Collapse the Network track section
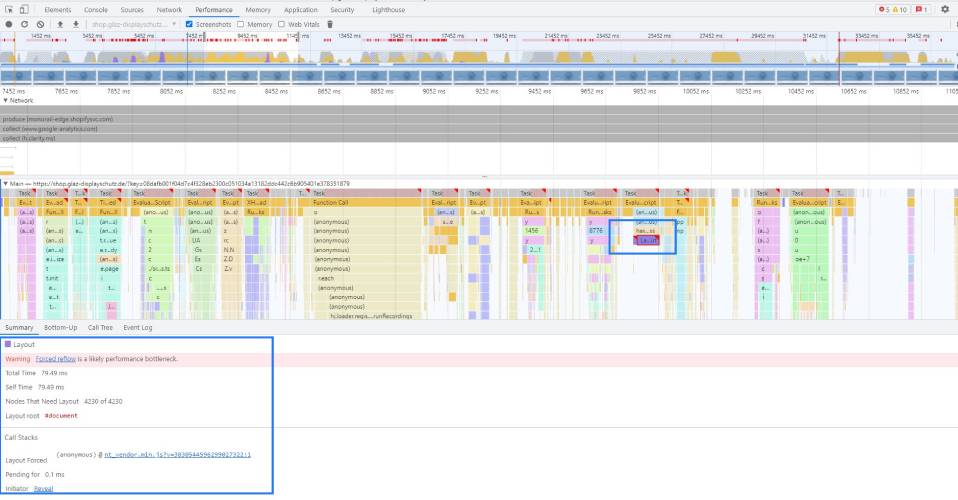Screen dimensions: 958x500 pos(5,100)
